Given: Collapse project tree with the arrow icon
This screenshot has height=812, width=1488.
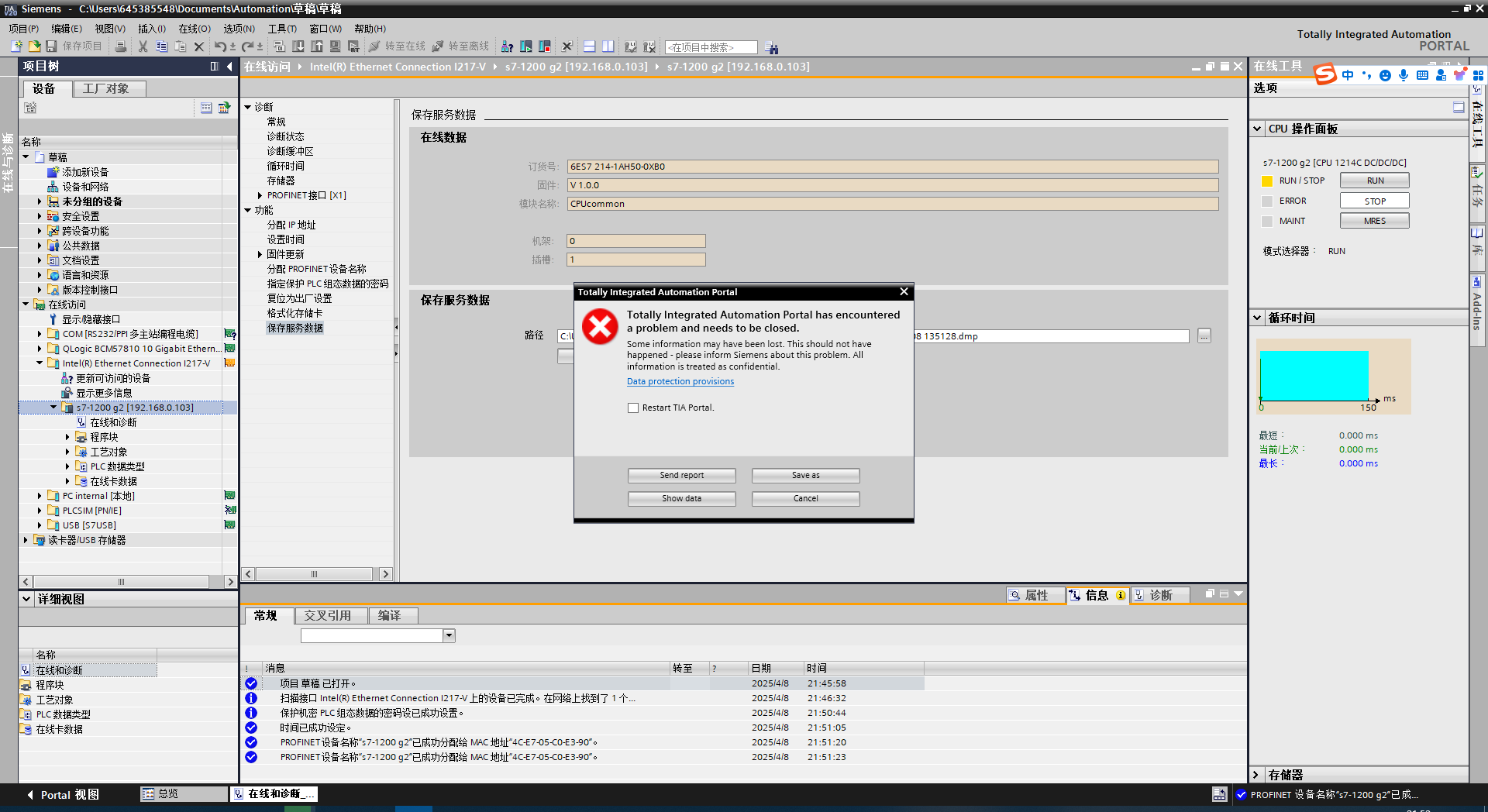Looking at the screenshot, I should 229,67.
